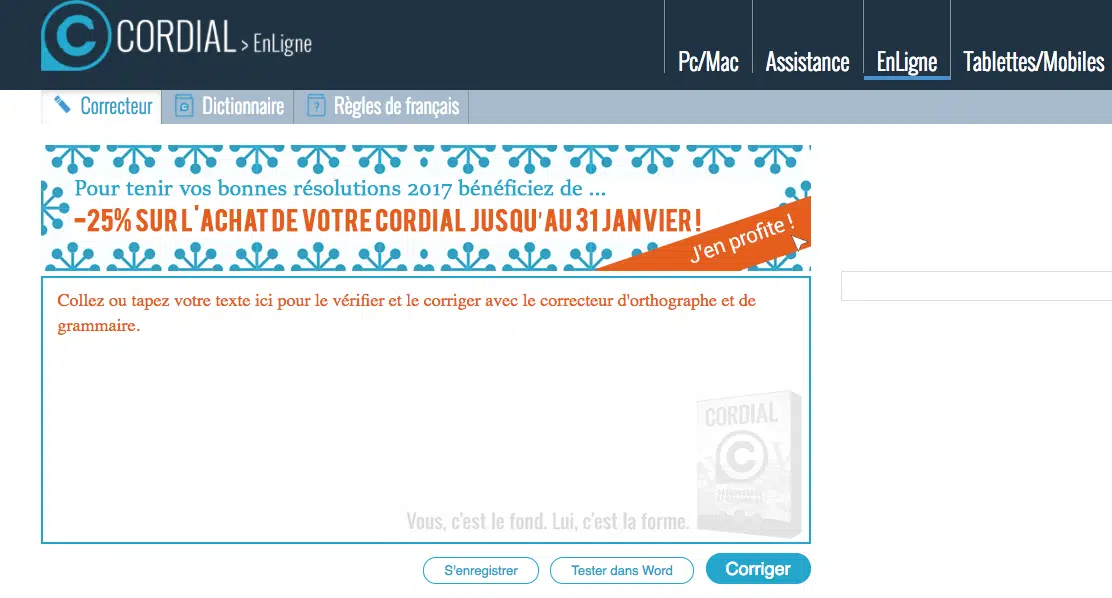Click the Corriger button
Viewport: 1112px width, 598px height.
point(758,569)
